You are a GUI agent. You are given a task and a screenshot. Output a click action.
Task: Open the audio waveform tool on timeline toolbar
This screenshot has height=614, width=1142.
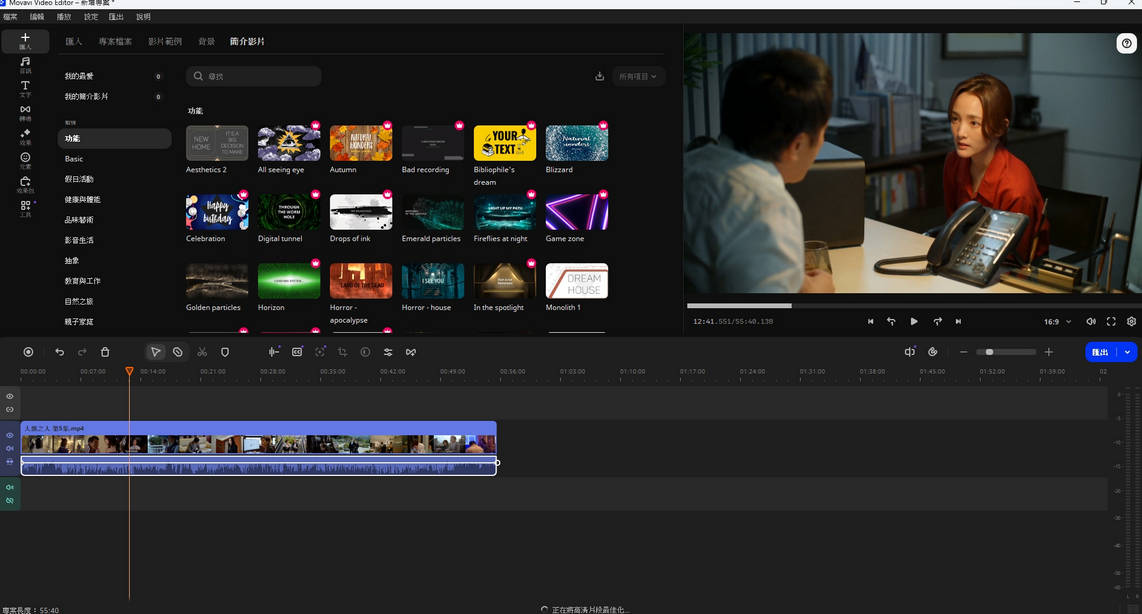click(x=274, y=352)
